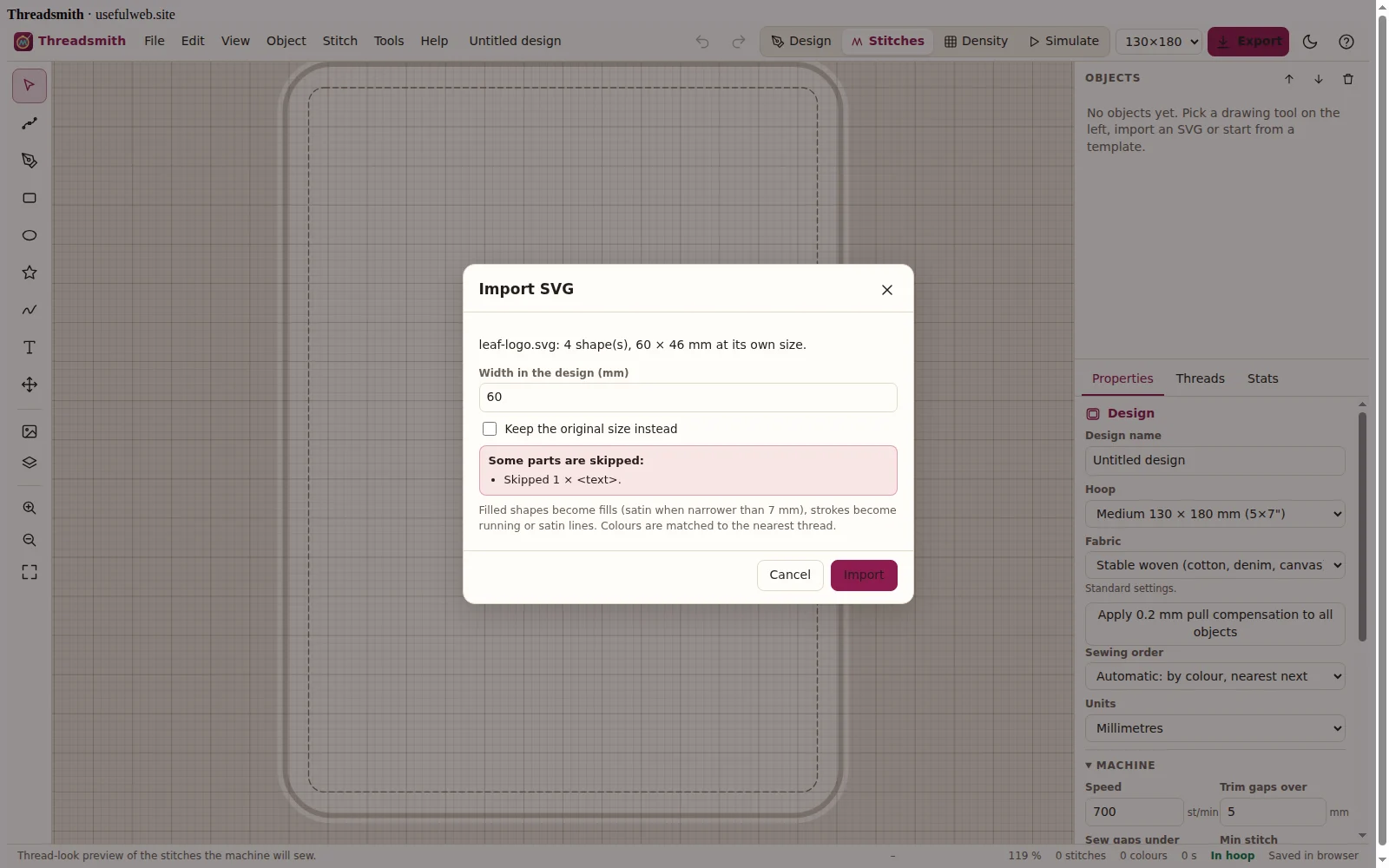
Task: Open the Object menu
Action: coord(286,41)
